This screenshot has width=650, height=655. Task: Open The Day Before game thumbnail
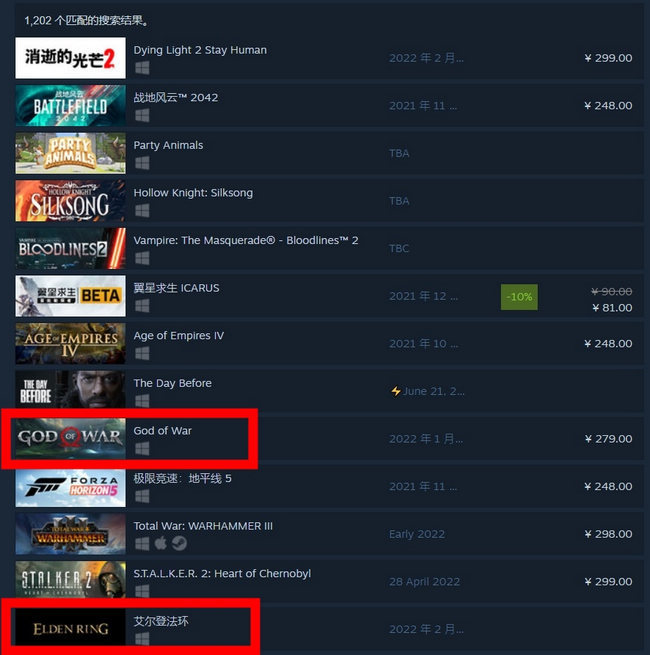click(x=70, y=391)
